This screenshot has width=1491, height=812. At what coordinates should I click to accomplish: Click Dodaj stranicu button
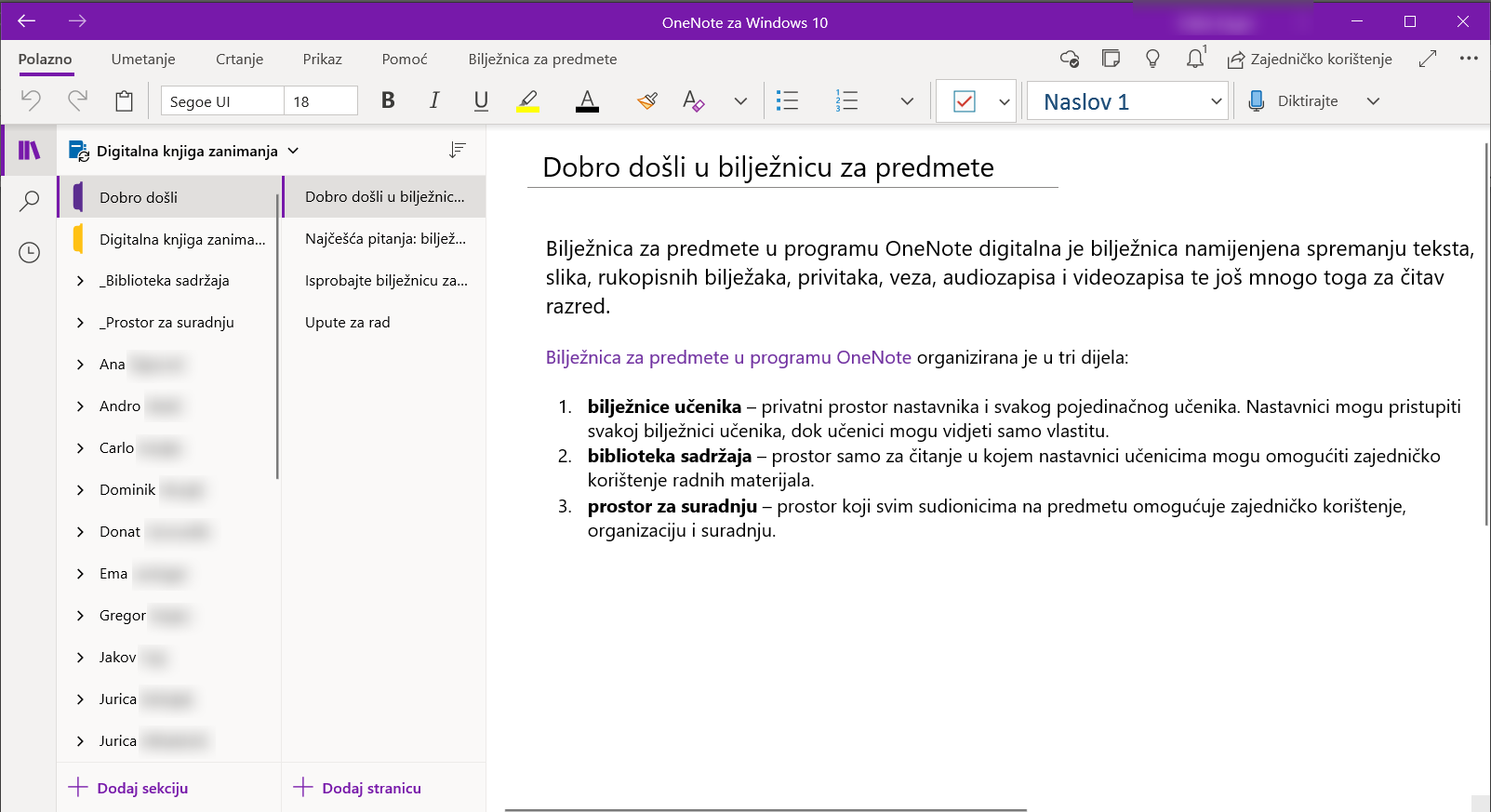(x=357, y=788)
